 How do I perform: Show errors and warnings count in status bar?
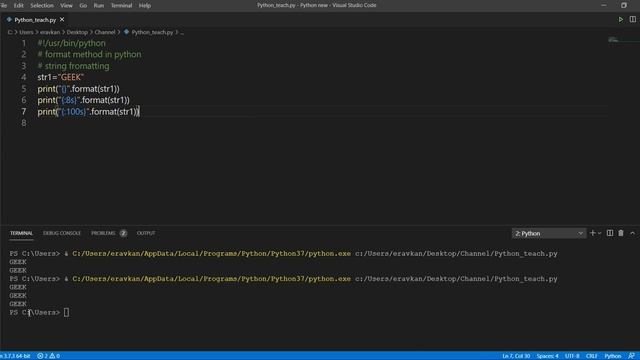[x=49, y=356]
